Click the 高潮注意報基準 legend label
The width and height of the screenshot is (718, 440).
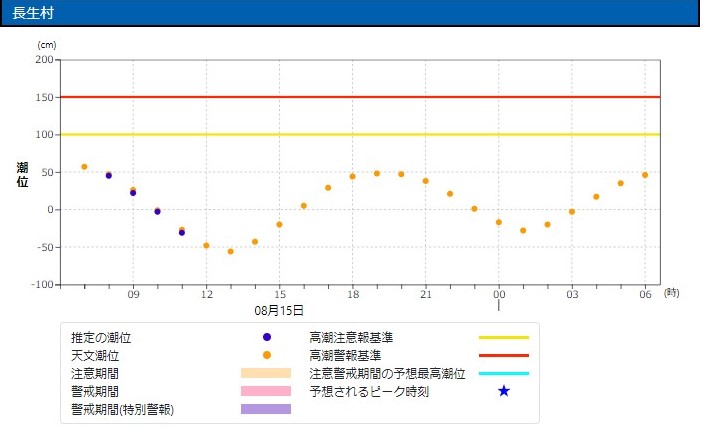[351, 338]
